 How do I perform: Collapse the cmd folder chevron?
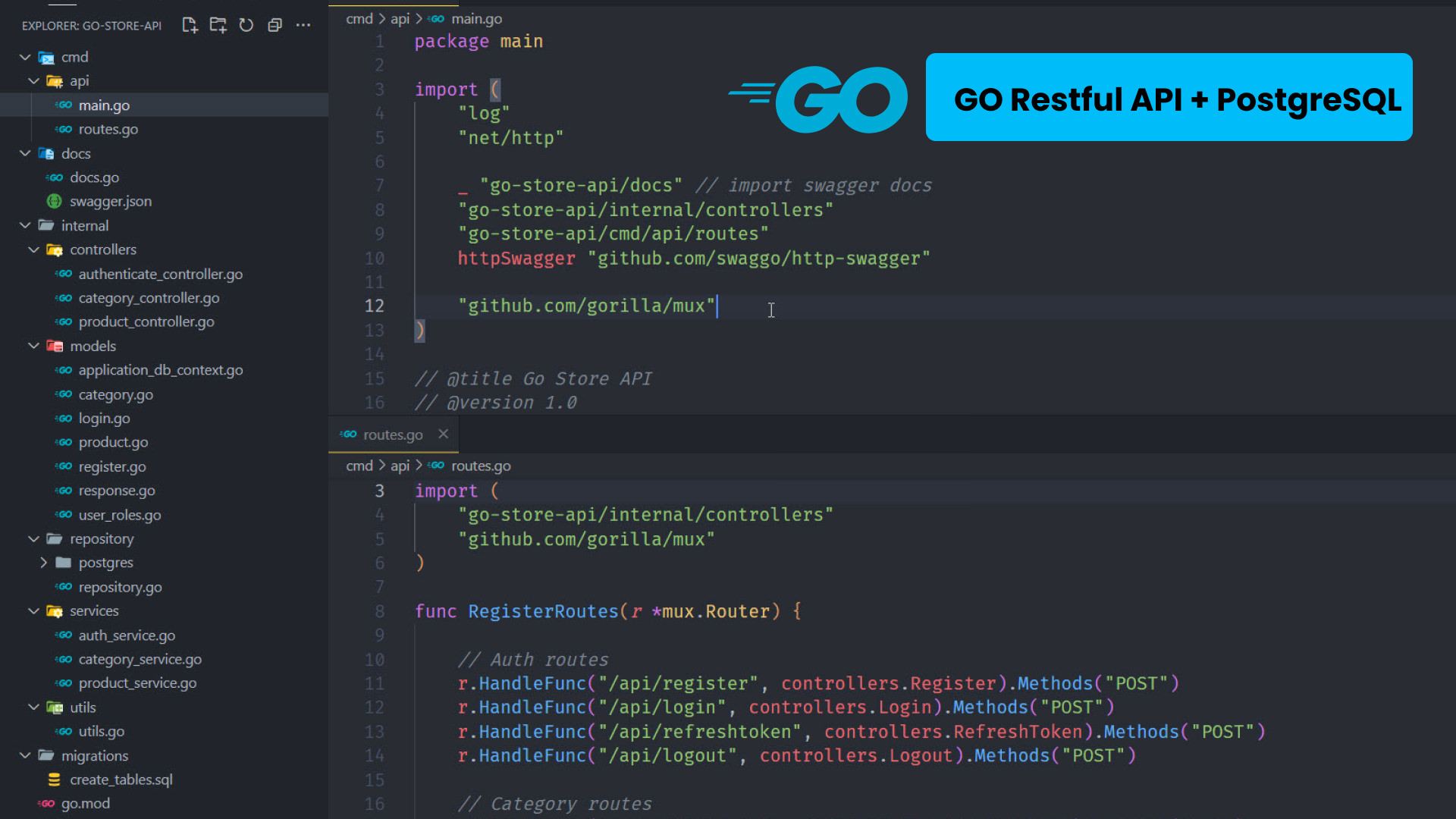click(x=25, y=57)
